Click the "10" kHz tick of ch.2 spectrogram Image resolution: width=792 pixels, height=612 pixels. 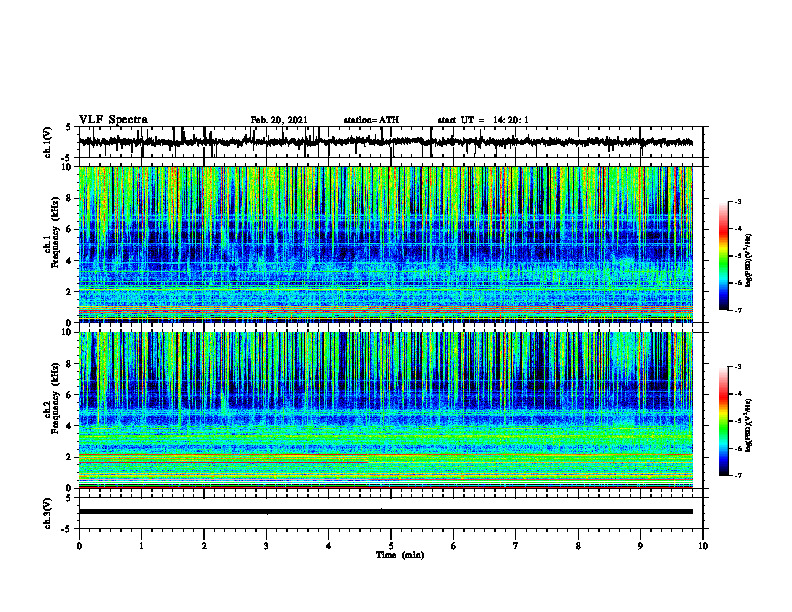(x=69, y=333)
